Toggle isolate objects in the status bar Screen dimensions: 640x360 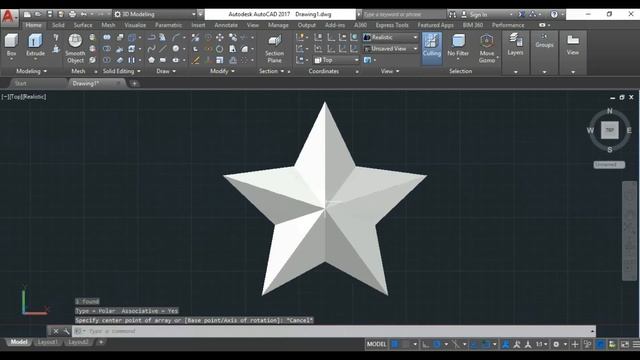(x=587, y=344)
